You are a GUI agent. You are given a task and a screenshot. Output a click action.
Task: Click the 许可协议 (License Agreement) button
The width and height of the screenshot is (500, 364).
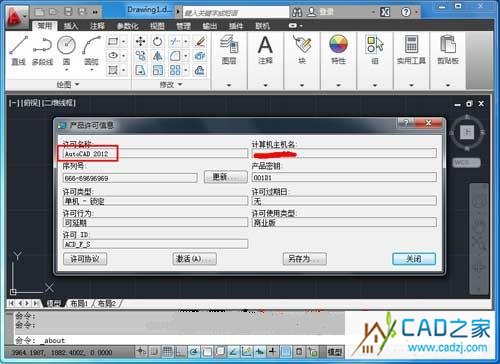pos(85,259)
